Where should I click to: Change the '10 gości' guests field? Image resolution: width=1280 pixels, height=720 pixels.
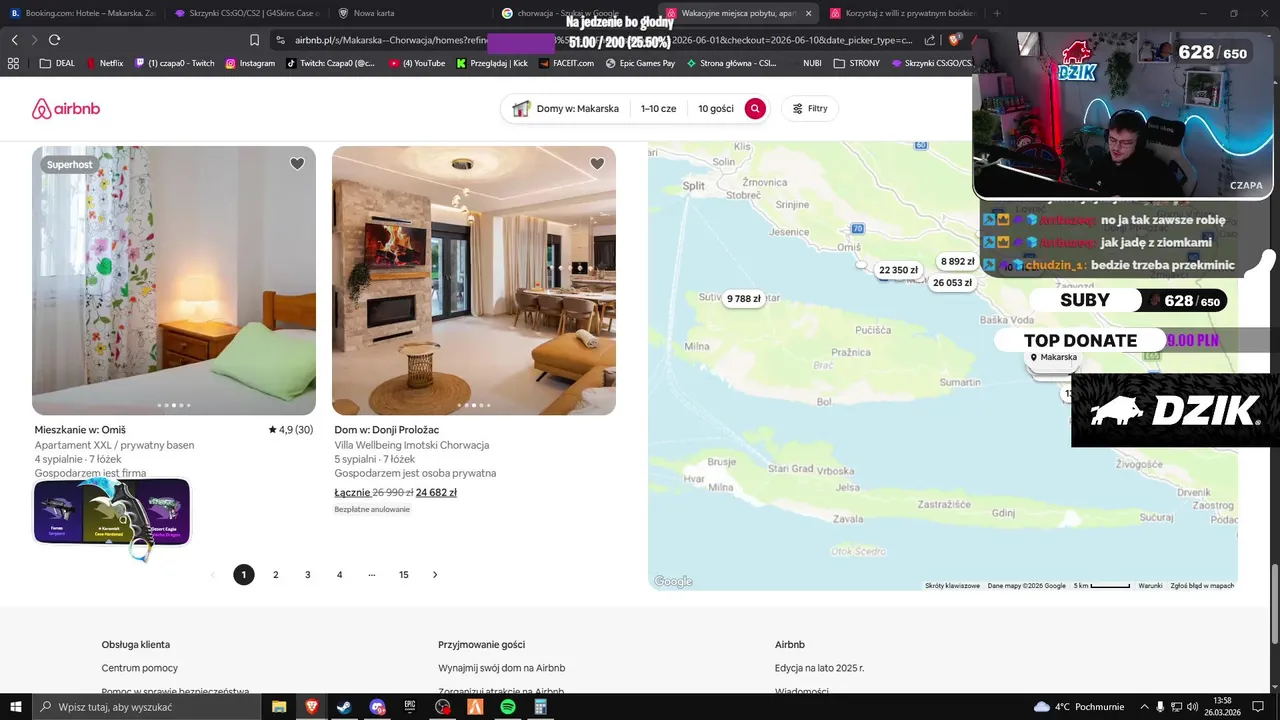click(x=715, y=109)
